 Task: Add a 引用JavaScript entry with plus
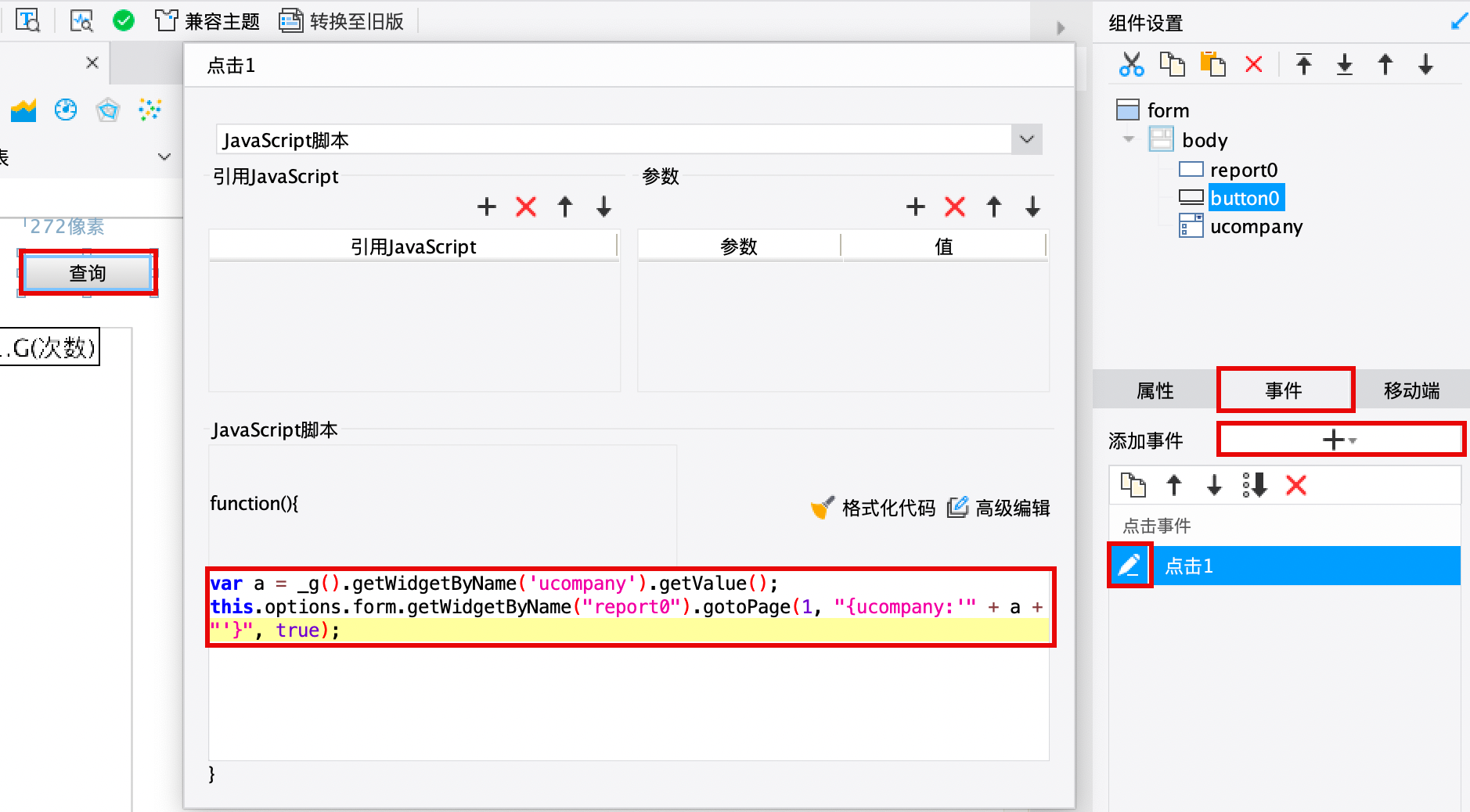[487, 207]
